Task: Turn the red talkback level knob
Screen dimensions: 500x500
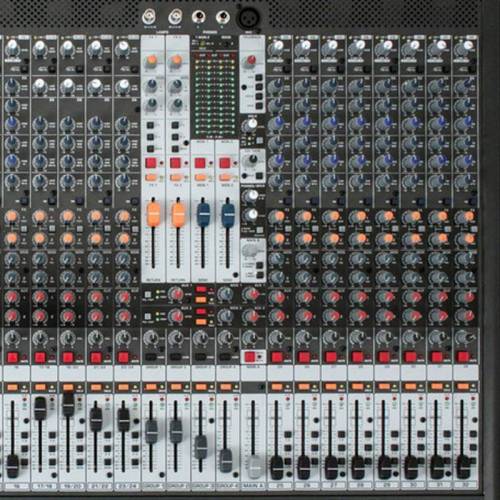Action: (x=251, y=62)
